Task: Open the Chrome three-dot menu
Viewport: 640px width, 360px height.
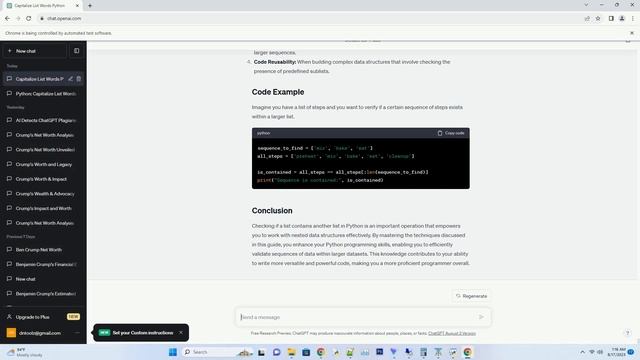Action: tap(633, 18)
